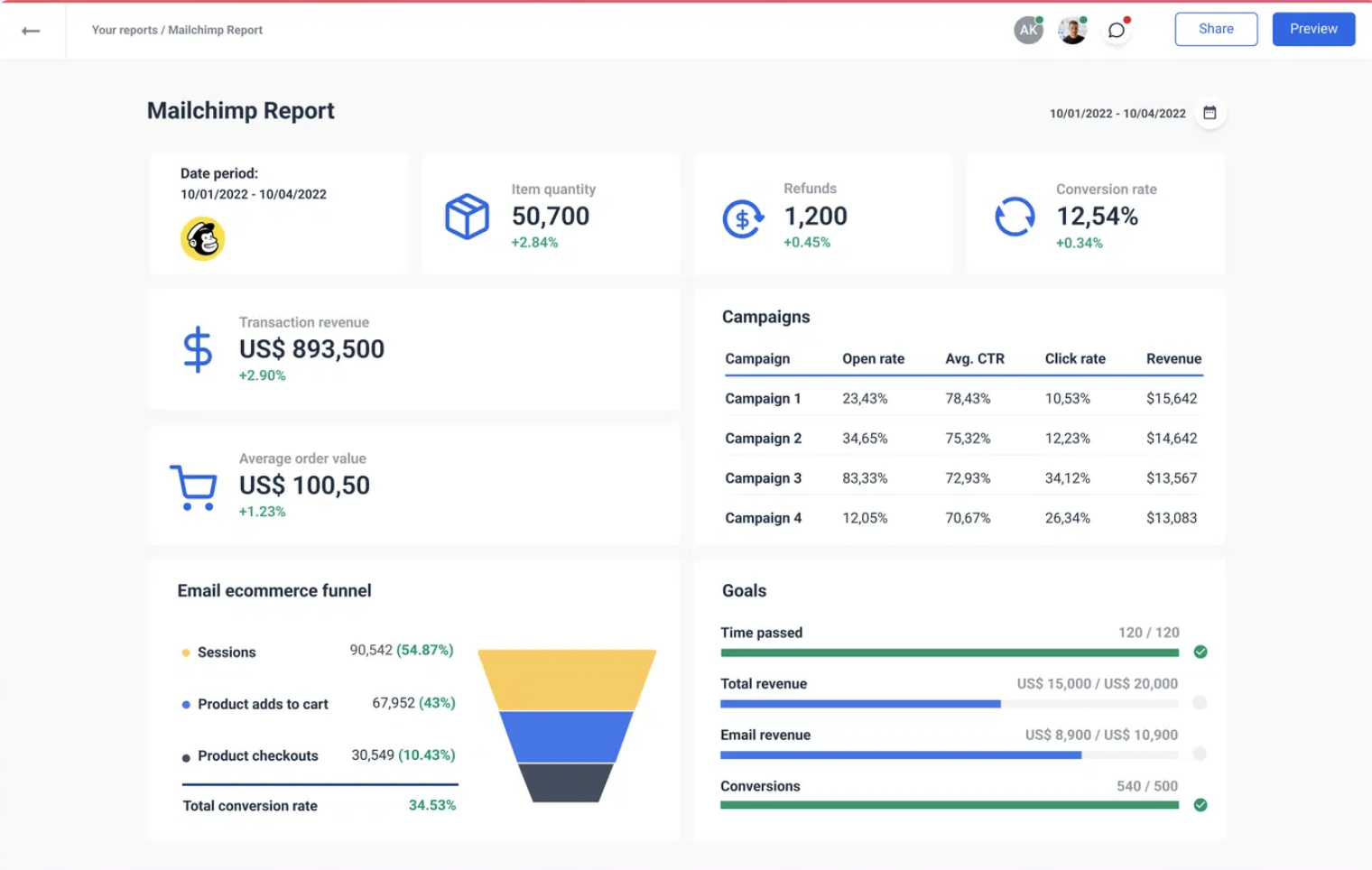The image size is (1372, 870).
Task: Click the yellow Sessions funnel segment
Action: 567,679
